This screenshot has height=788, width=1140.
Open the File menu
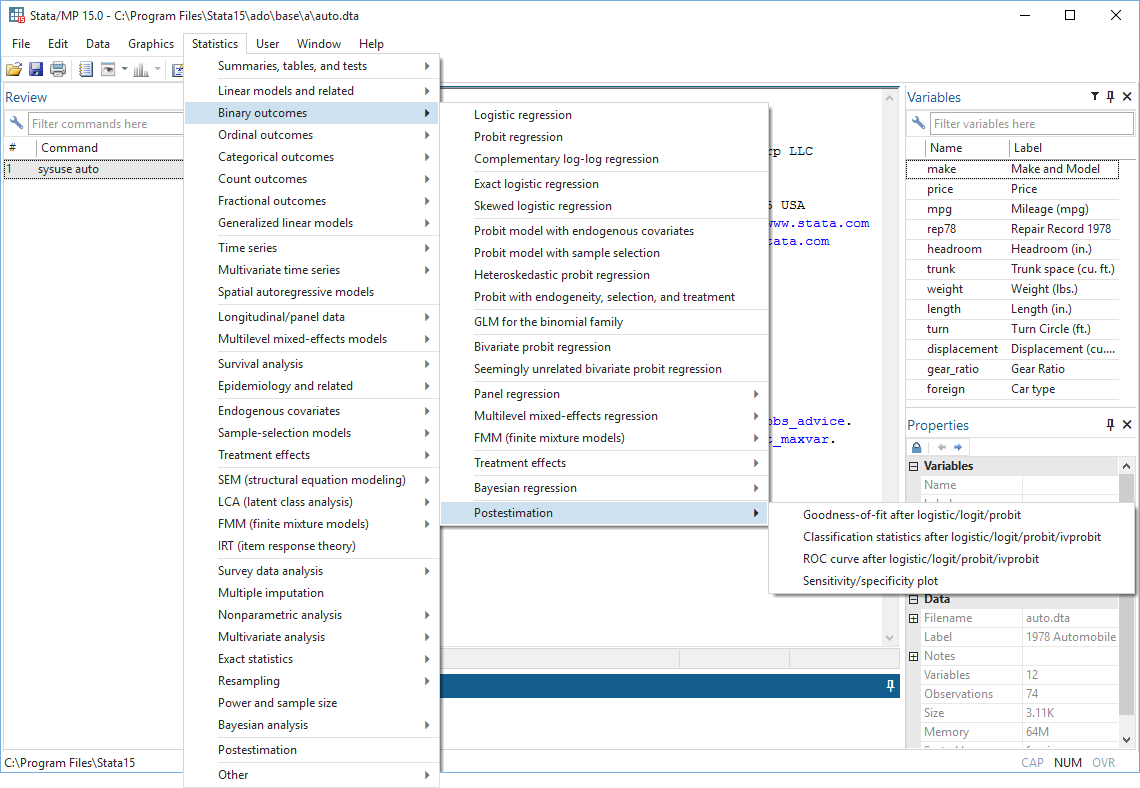pyautogui.click(x=21, y=44)
